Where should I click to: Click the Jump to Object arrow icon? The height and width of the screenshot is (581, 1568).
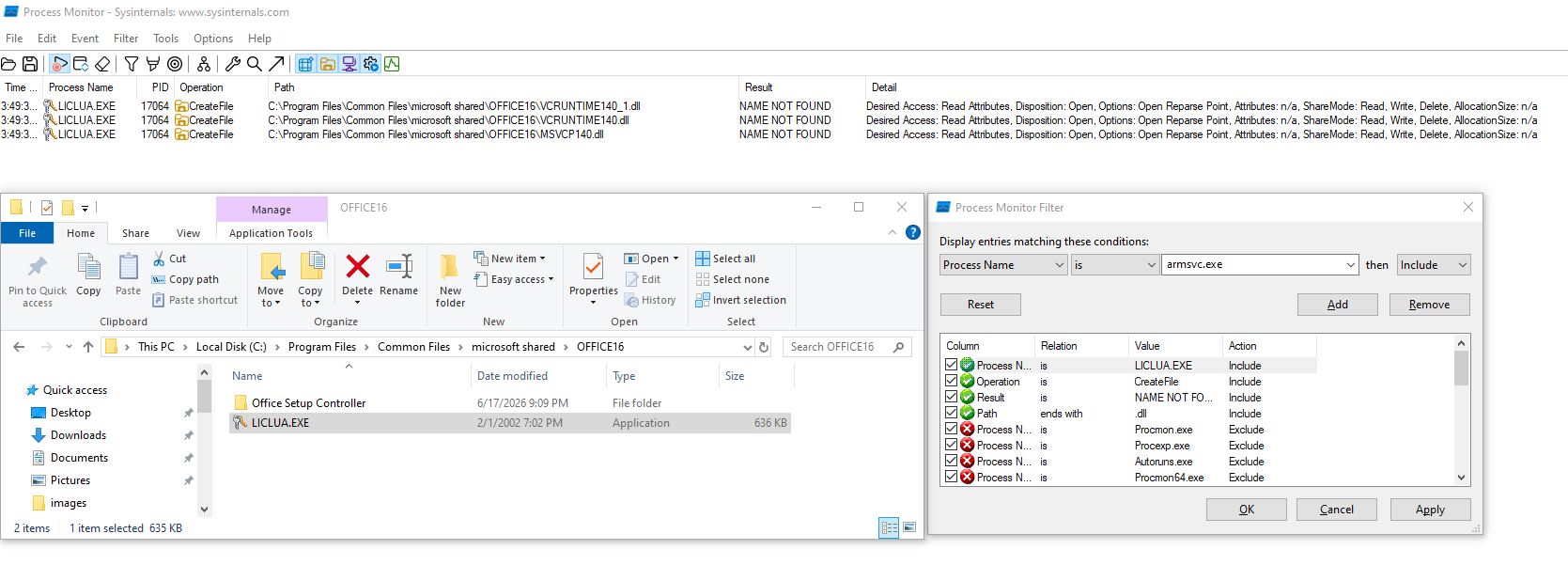pyautogui.click(x=276, y=64)
